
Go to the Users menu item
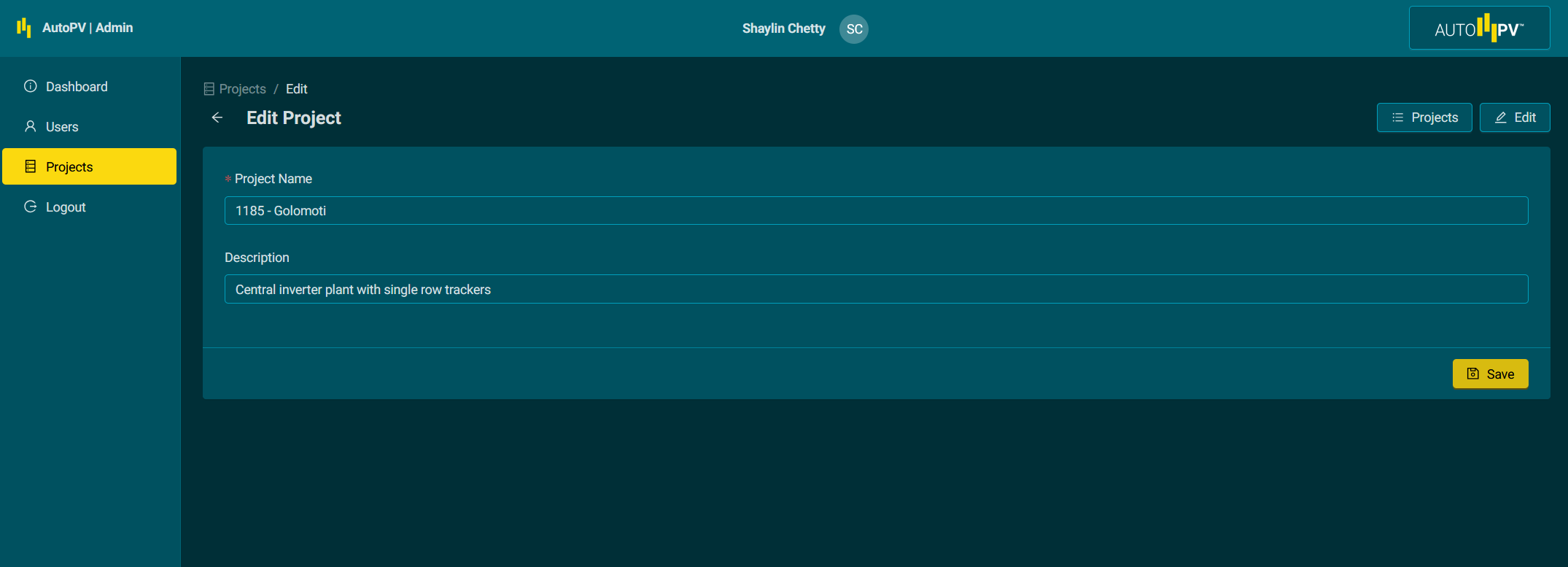pos(62,127)
